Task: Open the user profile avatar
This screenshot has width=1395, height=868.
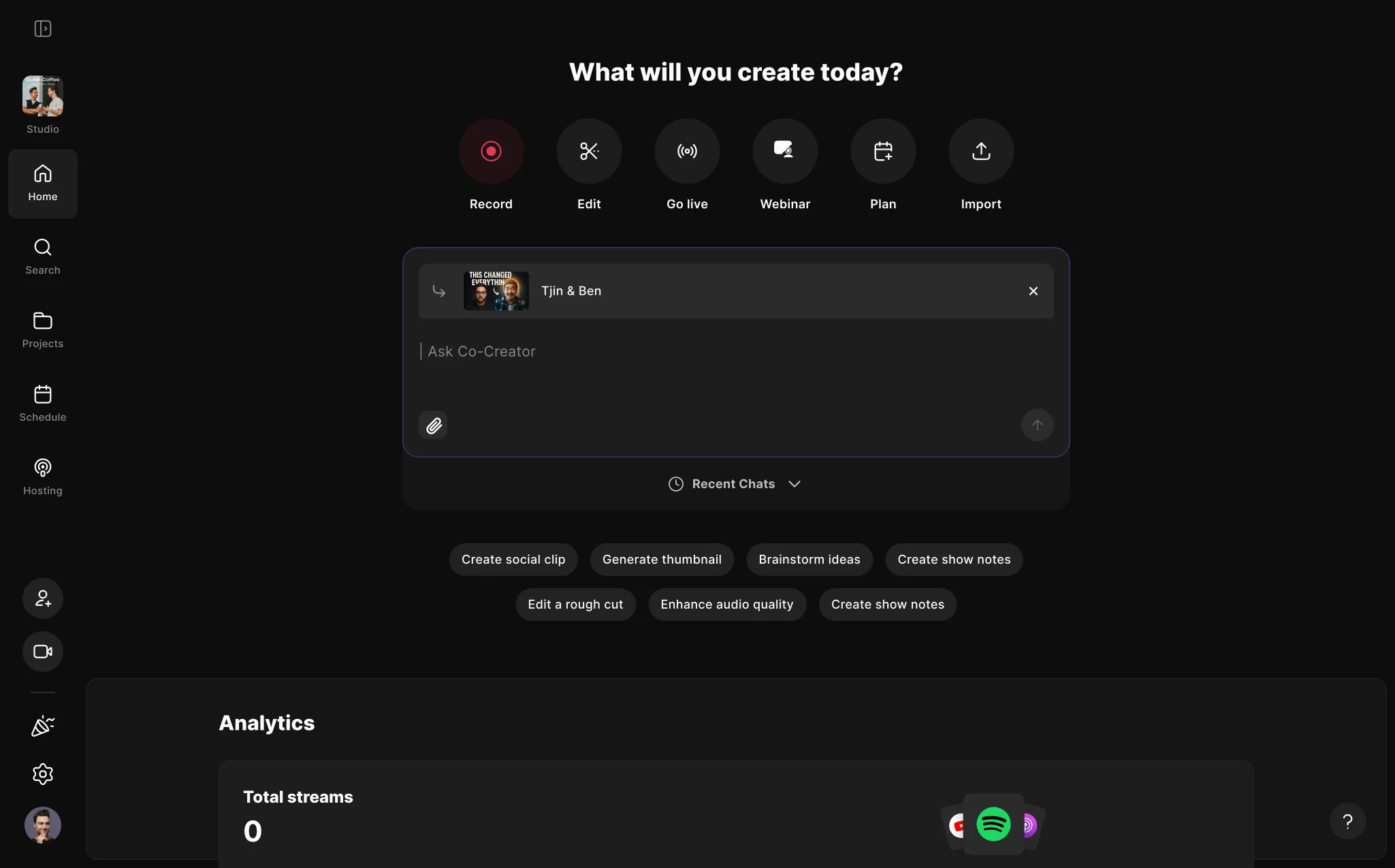Action: click(x=43, y=825)
